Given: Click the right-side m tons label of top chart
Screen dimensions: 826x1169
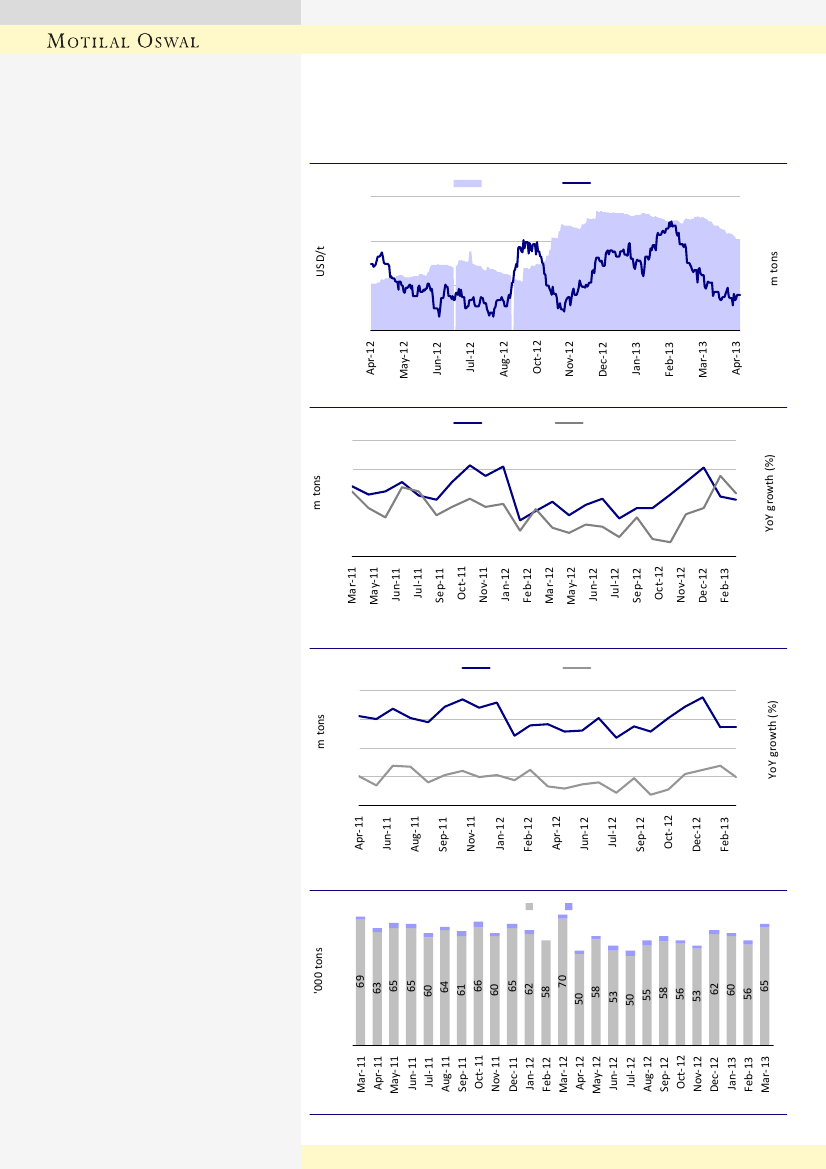Looking at the screenshot, I should click(x=773, y=268).
